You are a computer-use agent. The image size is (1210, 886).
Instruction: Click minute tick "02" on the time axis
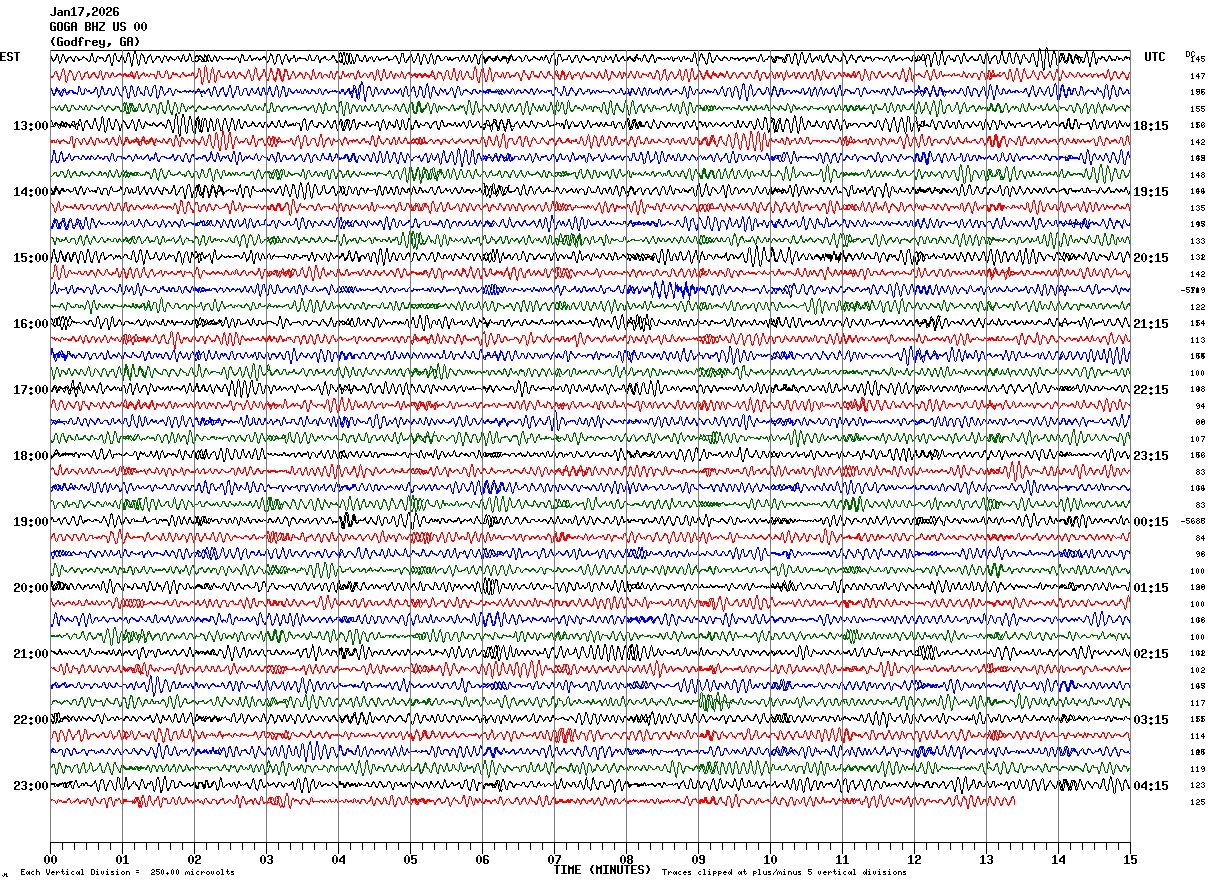194,859
